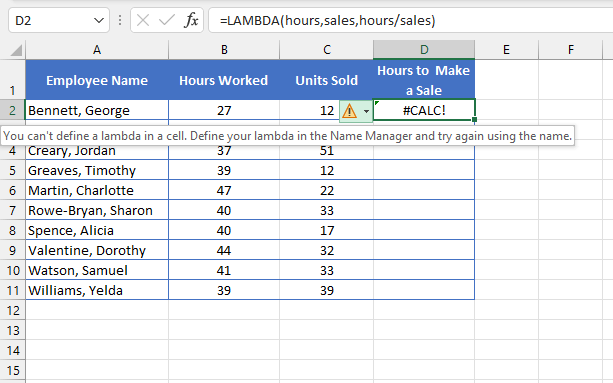
Task: Select row 11 header
Action: click(13, 290)
